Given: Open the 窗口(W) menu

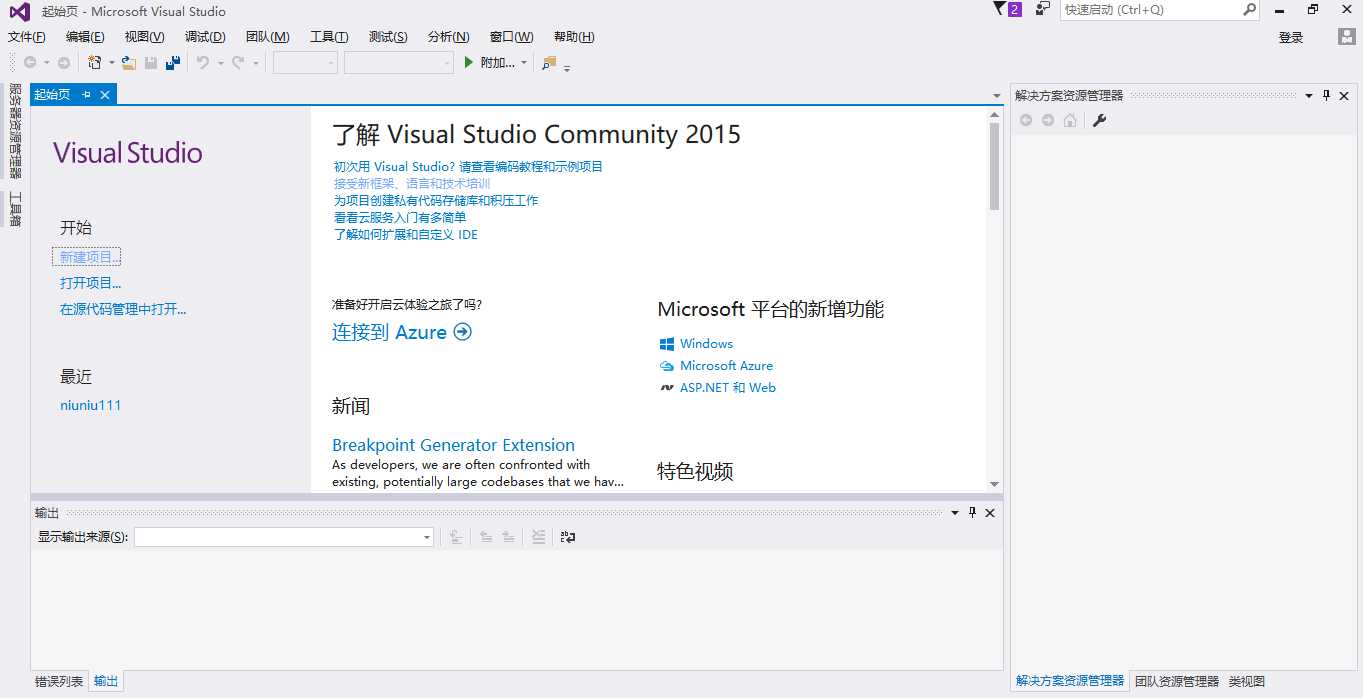Looking at the screenshot, I should point(511,37).
